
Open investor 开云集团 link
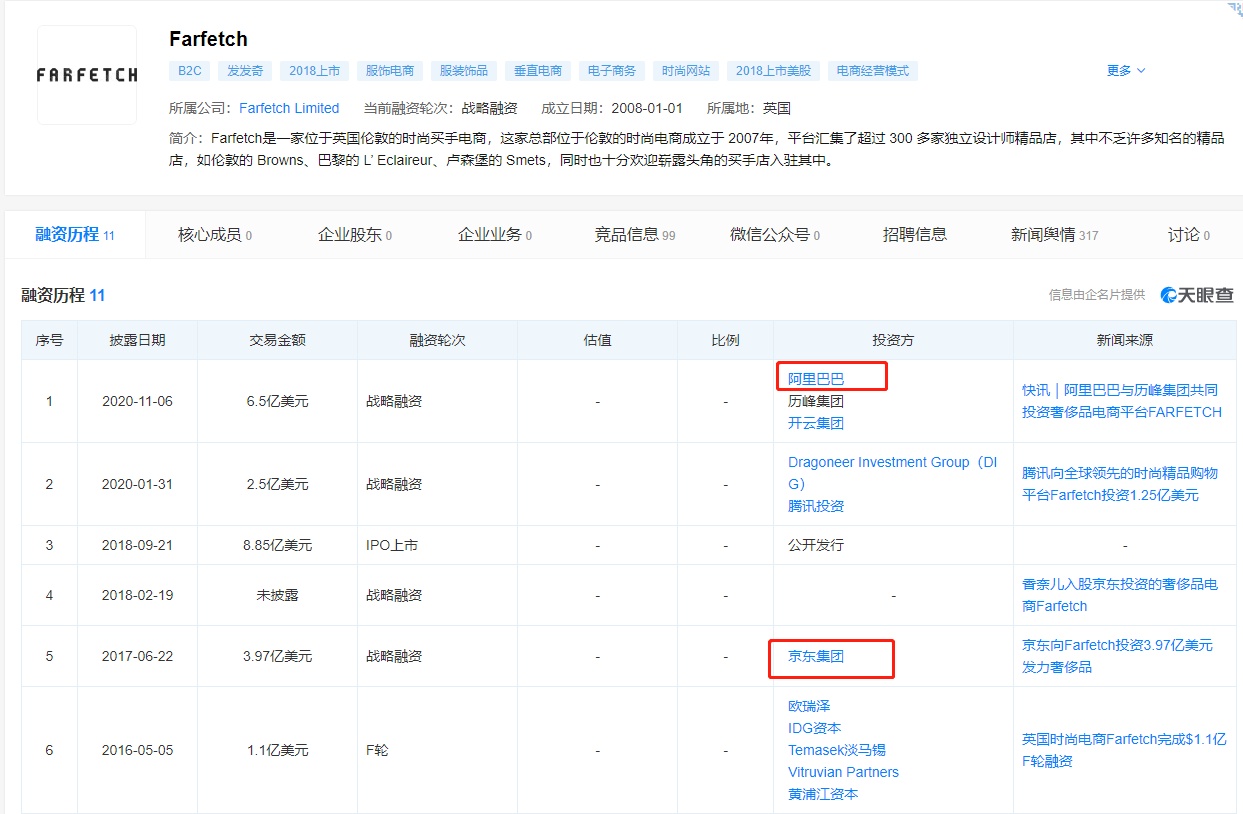816,423
